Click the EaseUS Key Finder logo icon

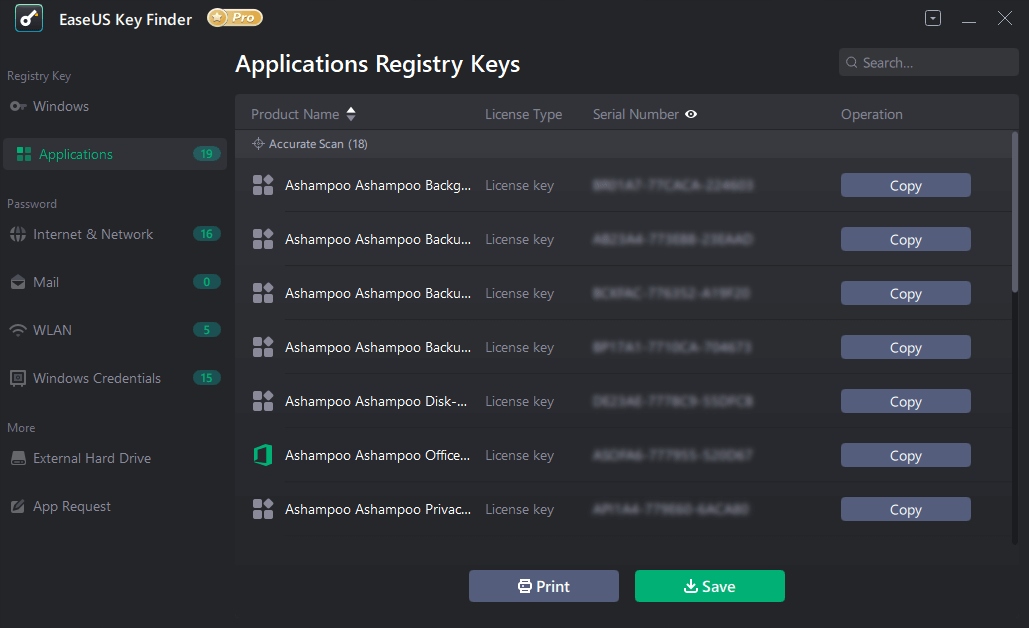(x=29, y=19)
